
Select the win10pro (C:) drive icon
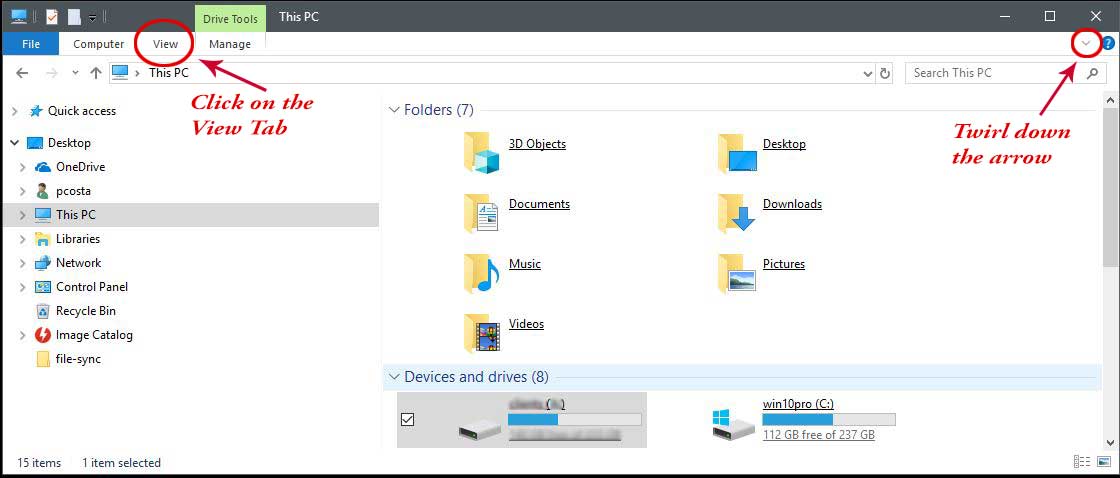pyautogui.click(x=734, y=423)
